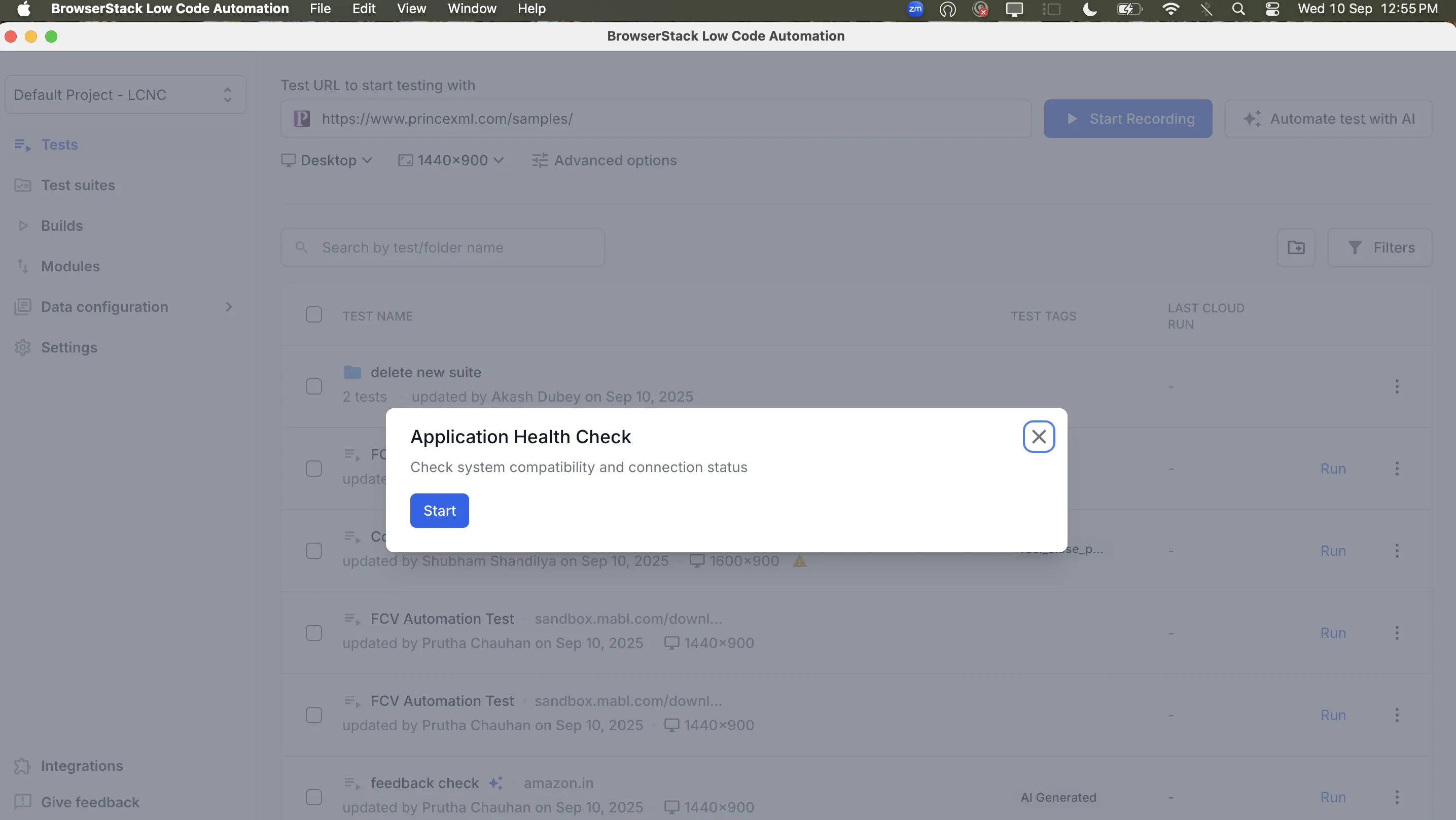Start the Application Health Check
This screenshot has height=820, width=1456.
pyautogui.click(x=439, y=510)
